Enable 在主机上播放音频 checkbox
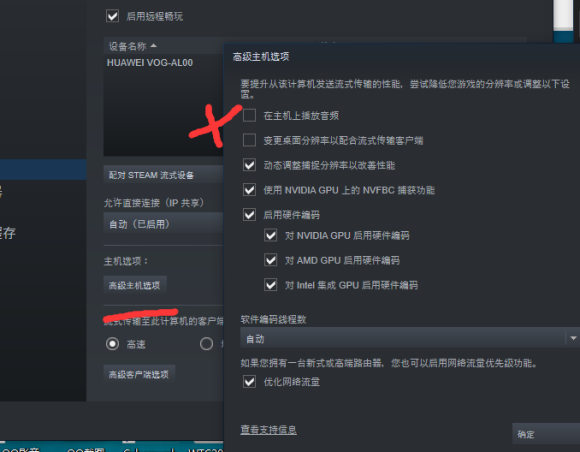580x452 pixels. [x=249, y=115]
